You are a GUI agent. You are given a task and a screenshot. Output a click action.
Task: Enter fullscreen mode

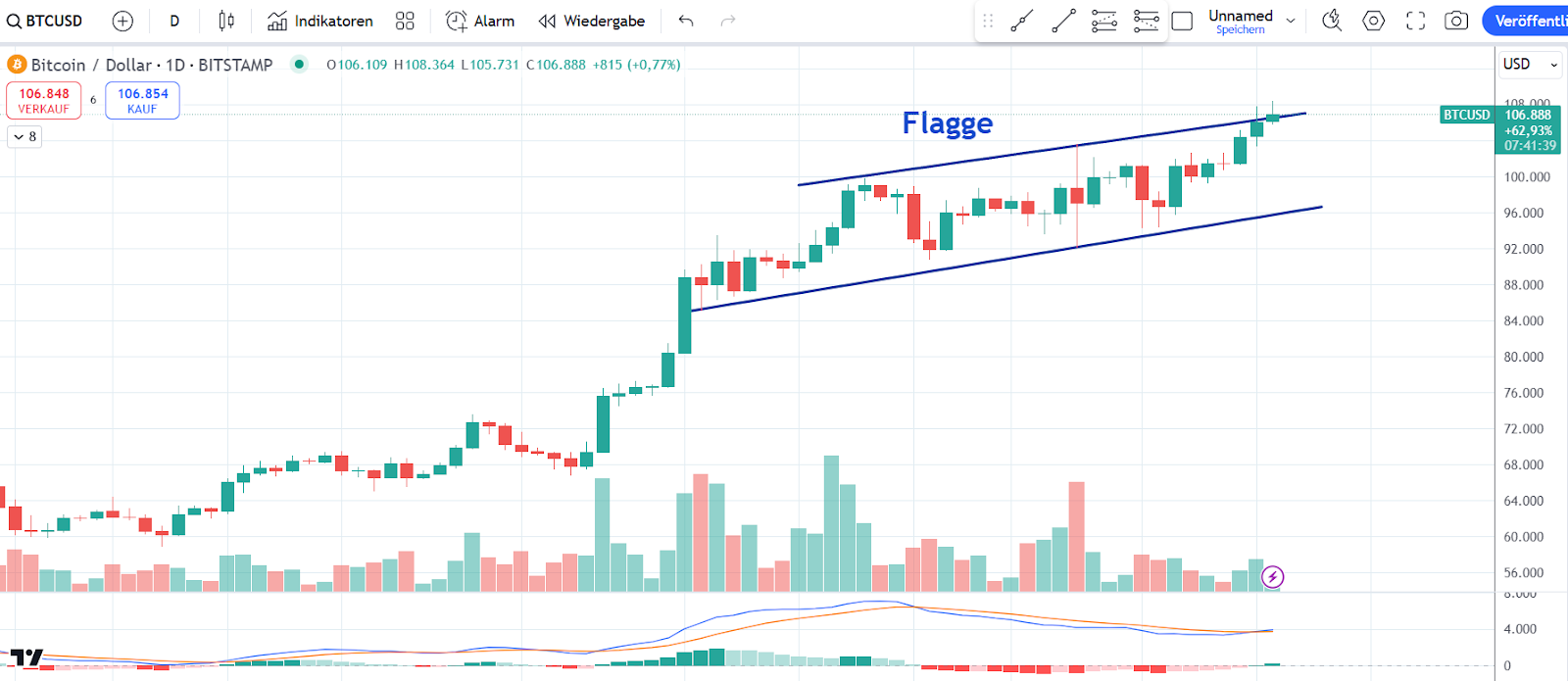(1415, 21)
